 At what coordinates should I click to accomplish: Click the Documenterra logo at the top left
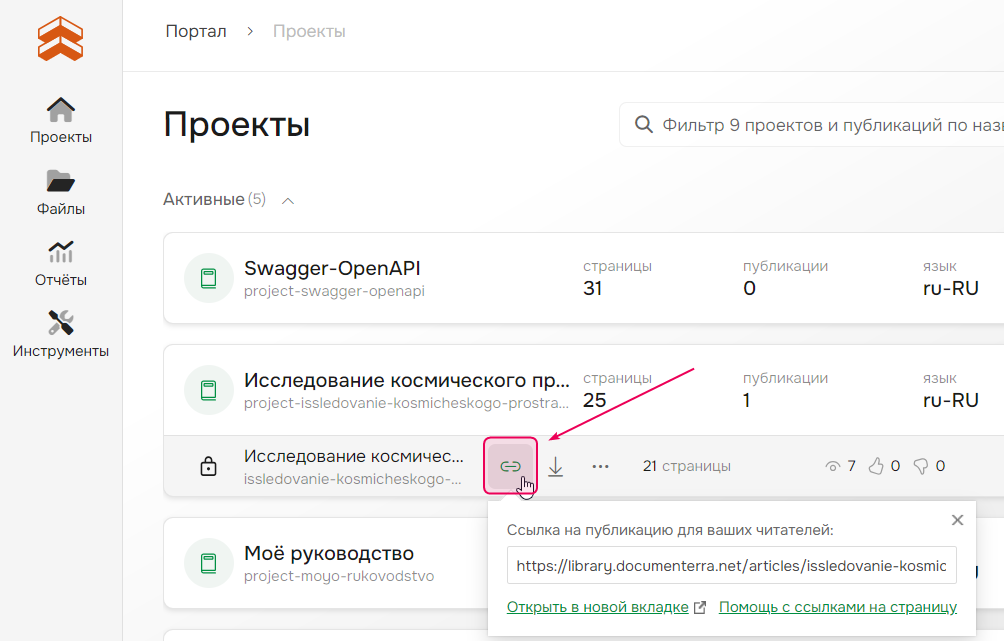coord(60,39)
